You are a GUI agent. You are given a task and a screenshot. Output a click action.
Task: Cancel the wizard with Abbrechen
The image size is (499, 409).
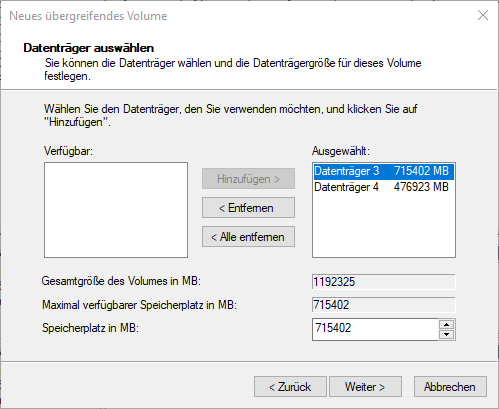pos(450,387)
